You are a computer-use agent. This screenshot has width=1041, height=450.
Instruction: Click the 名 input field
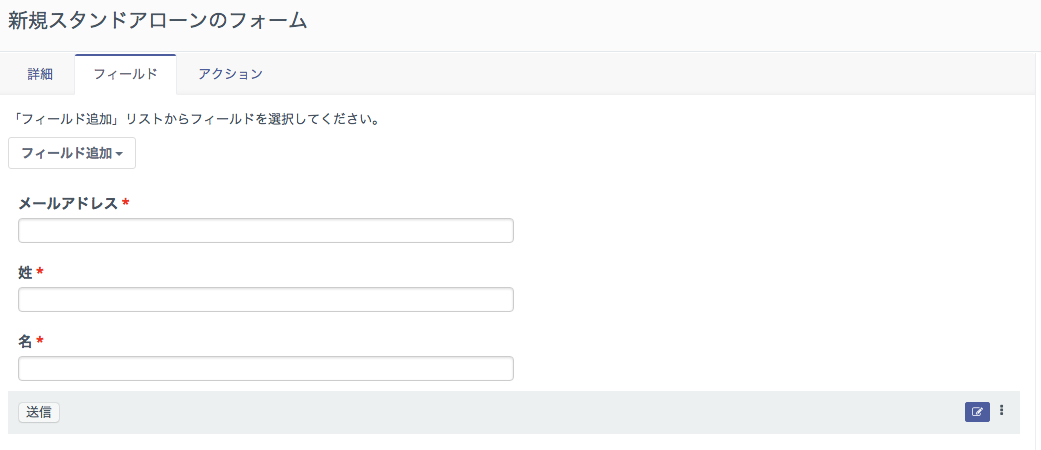coord(266,369)
